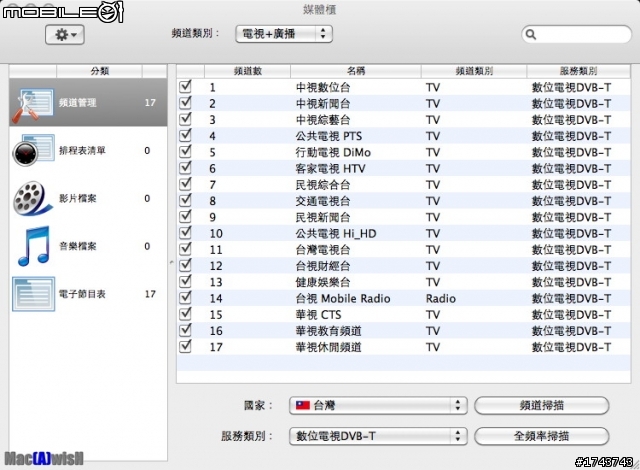
Task: Select 音樂檔案 category in sidebar
Action: pyautogui.click(x=88, y=246)
